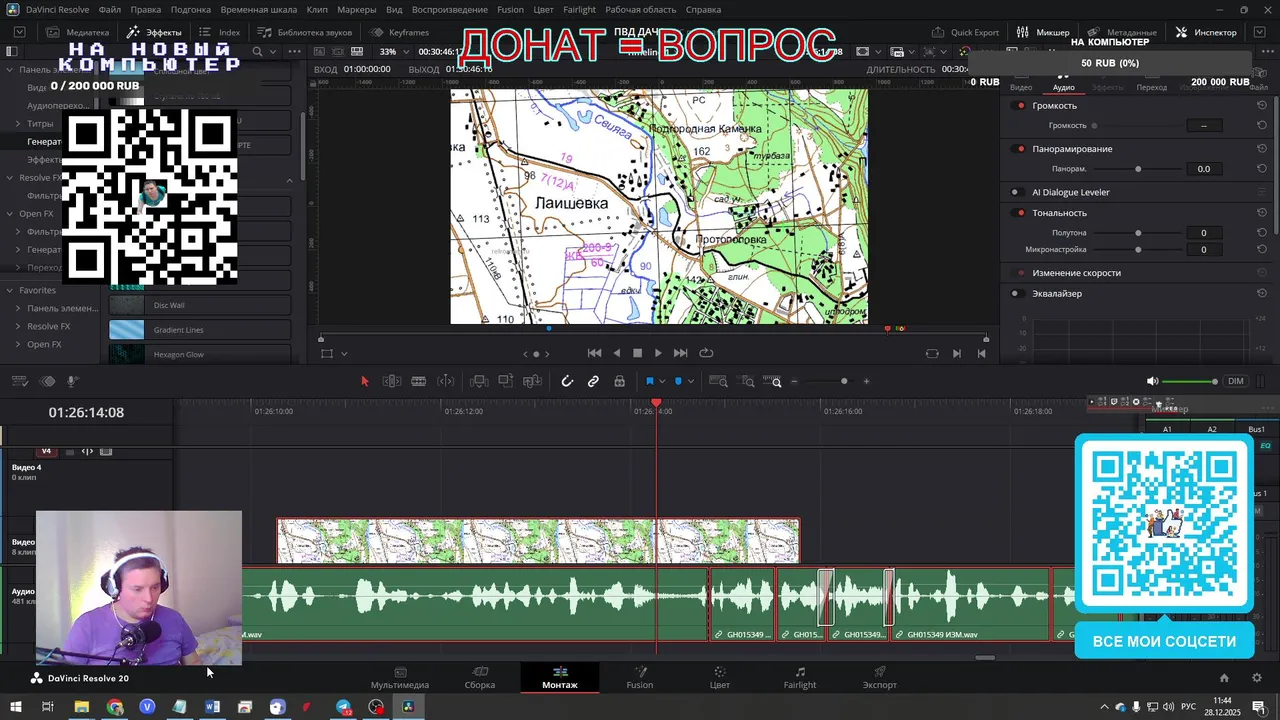The width and height of the screenshot is (1280, 720).
Task: Open the Keyframes panel
Action: coord(400,32)
